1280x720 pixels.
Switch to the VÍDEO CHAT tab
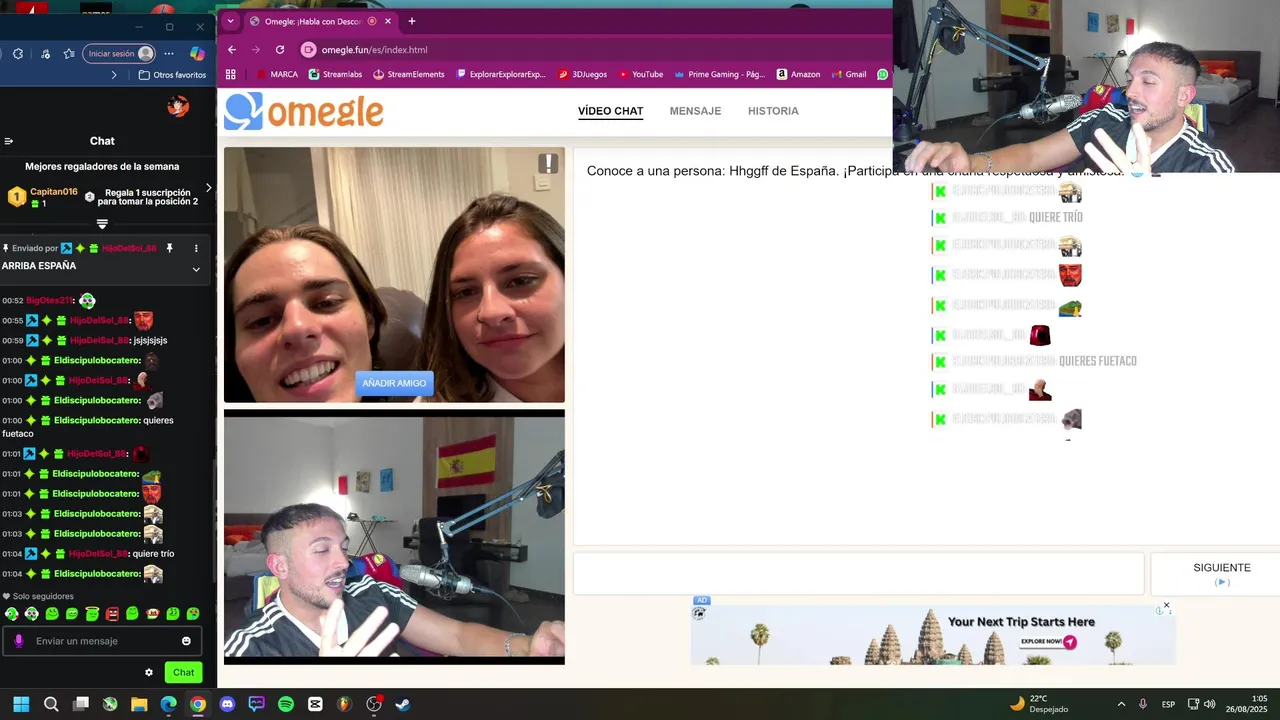tap(610, 111)
